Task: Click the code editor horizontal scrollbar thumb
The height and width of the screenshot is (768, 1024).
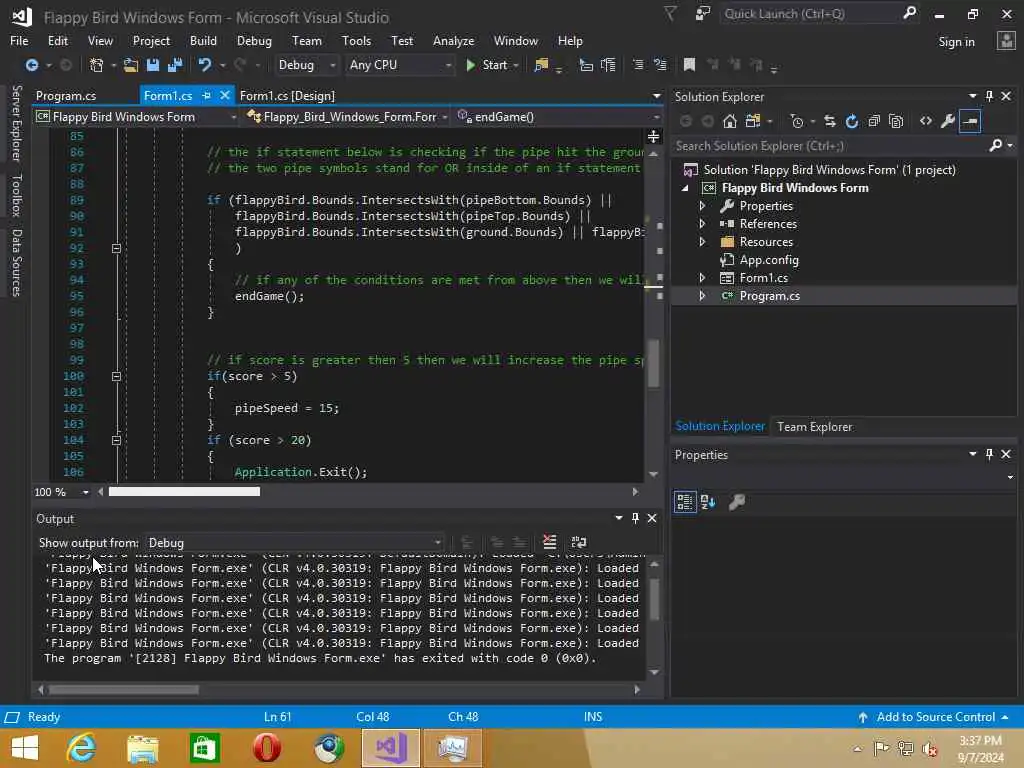Action: click(x=184, y=492)
